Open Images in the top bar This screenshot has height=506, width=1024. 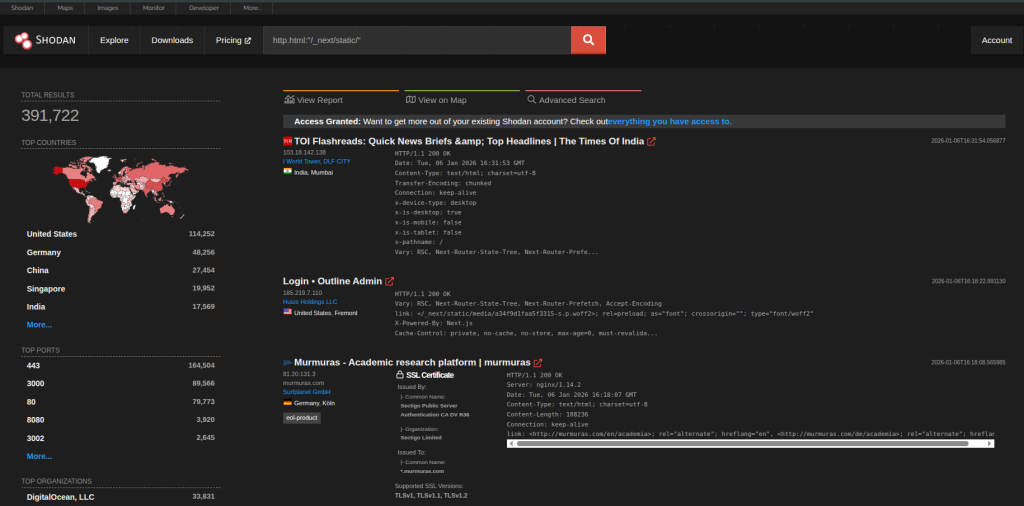click(x=108, y=8)
